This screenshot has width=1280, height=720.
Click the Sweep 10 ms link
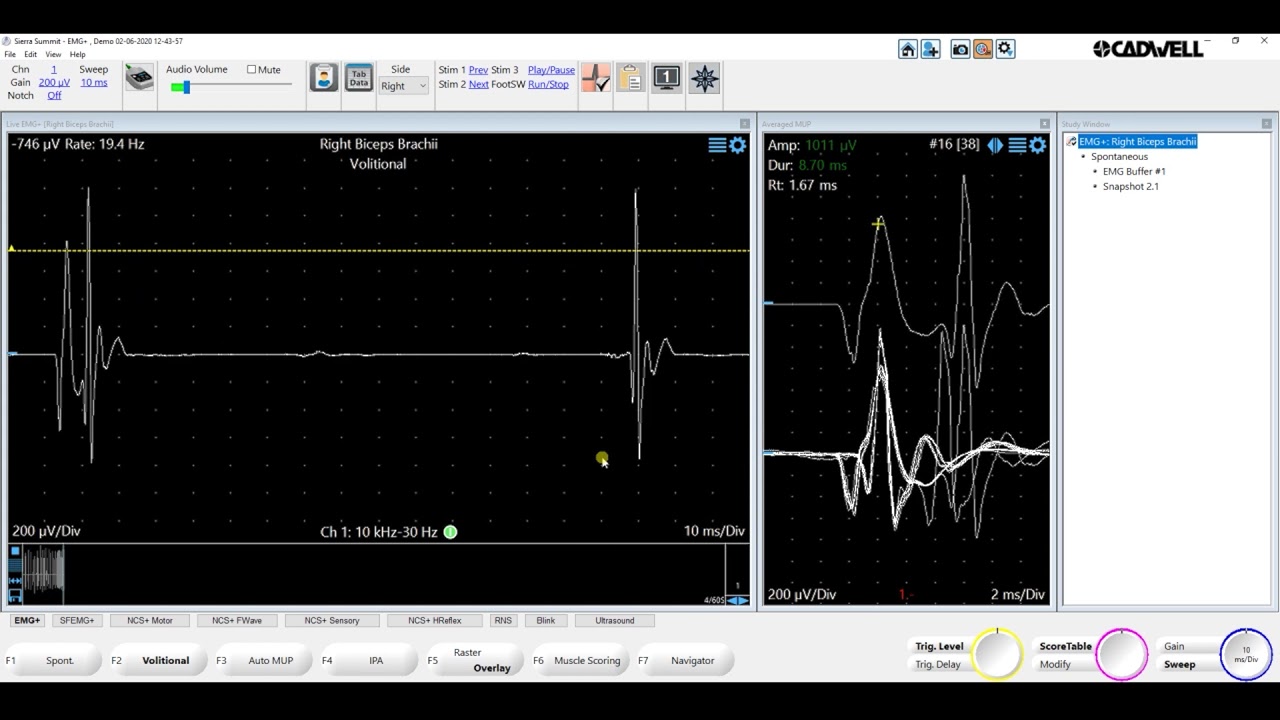(94, 83)
